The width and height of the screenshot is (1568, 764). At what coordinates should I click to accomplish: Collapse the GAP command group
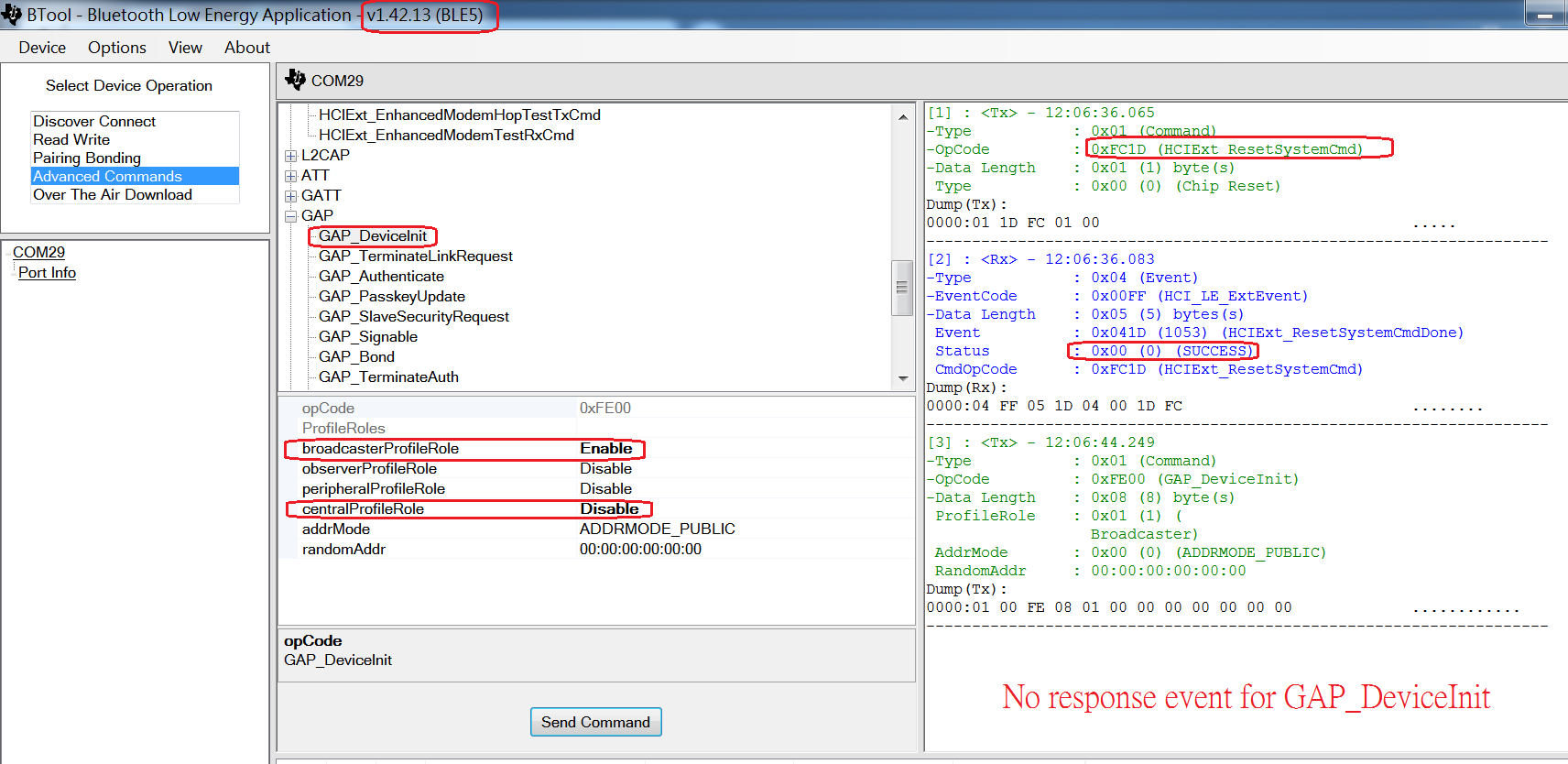[x=290, y=216]
